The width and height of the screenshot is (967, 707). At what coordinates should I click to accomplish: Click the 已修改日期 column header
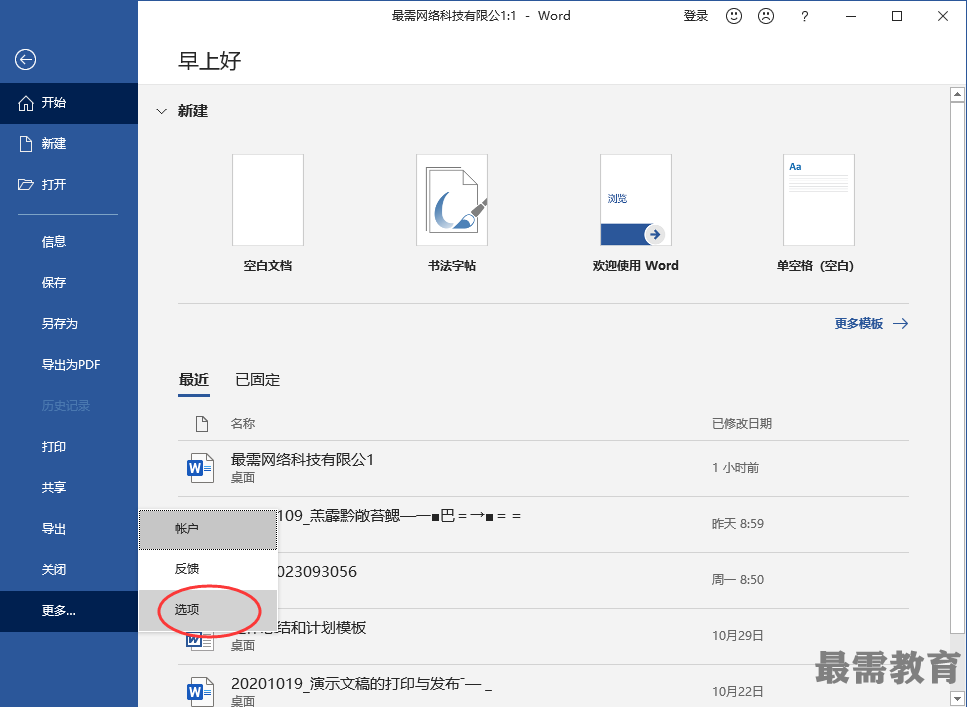(742, 424)
